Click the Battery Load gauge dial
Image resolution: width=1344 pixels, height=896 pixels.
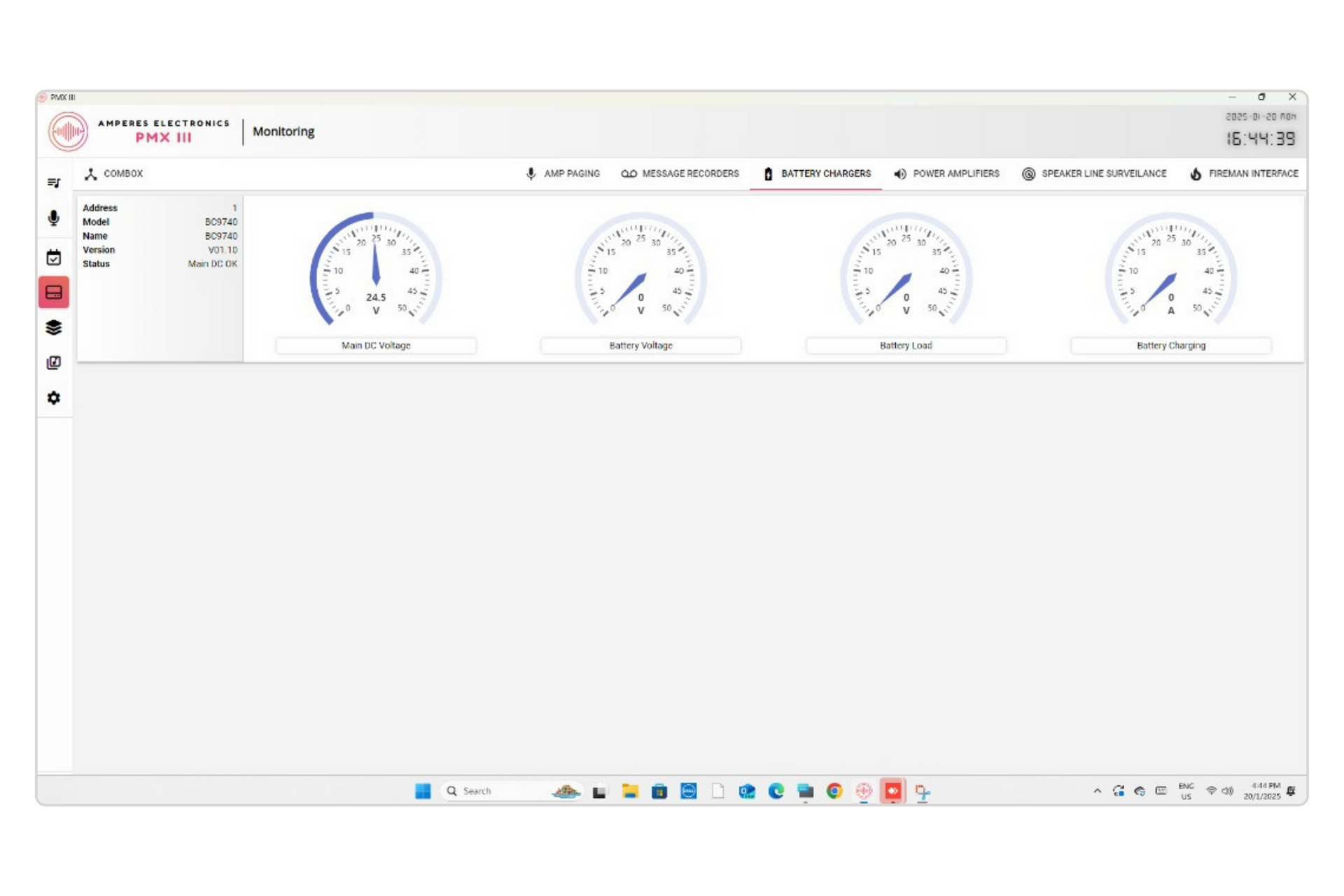pyautogui.click(x=906, y=269)
